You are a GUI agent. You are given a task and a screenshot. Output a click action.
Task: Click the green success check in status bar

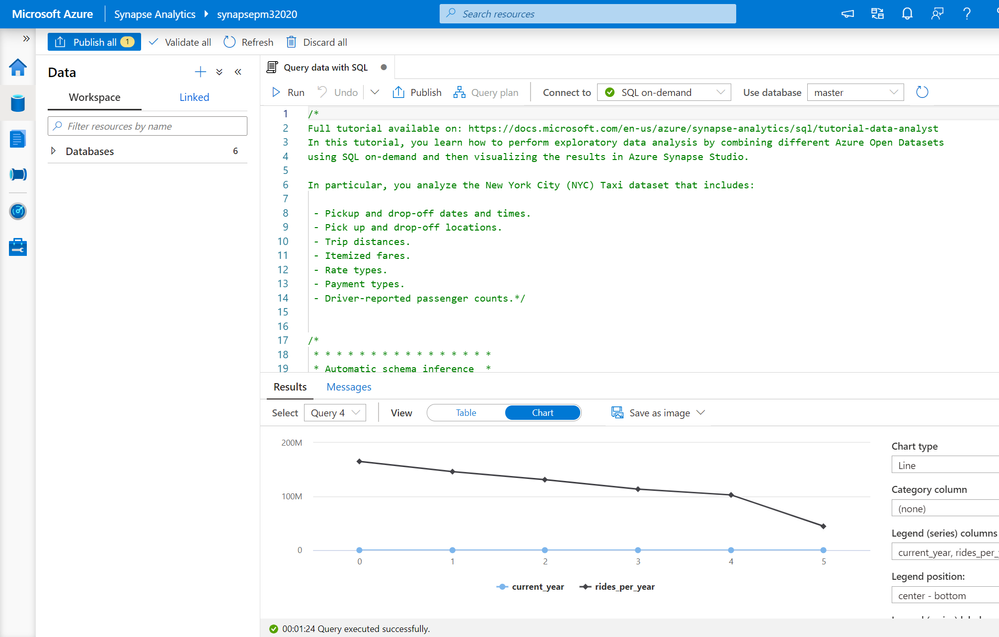pos(273,629)
